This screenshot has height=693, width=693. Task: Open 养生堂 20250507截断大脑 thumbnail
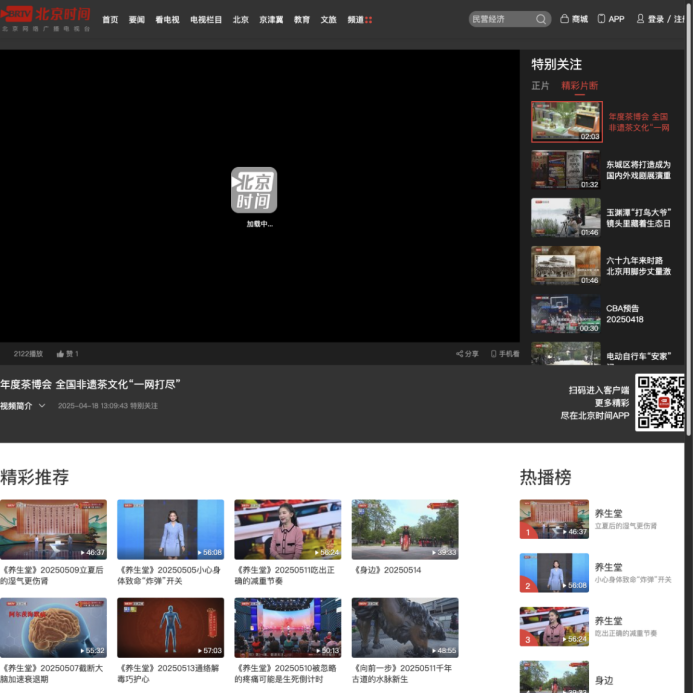(x=53, y=628)
